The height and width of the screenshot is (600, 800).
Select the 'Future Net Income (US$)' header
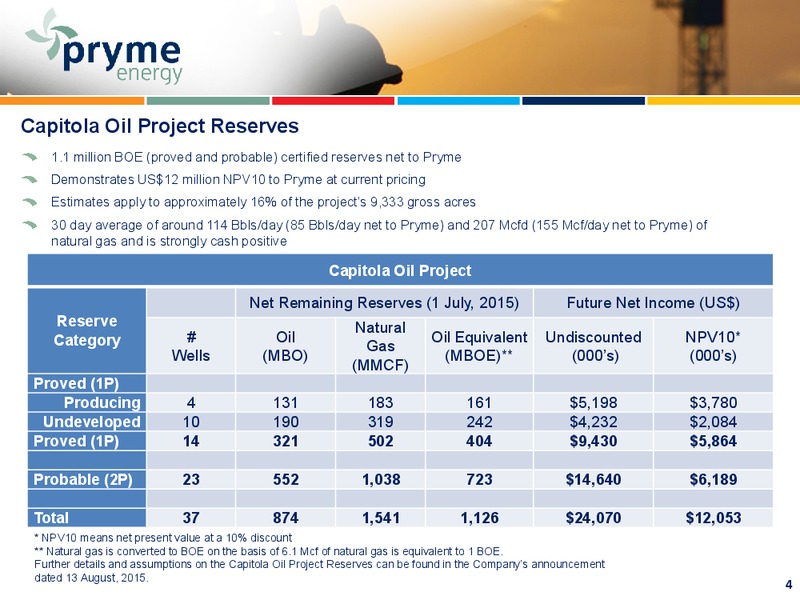tap(653, 303)
